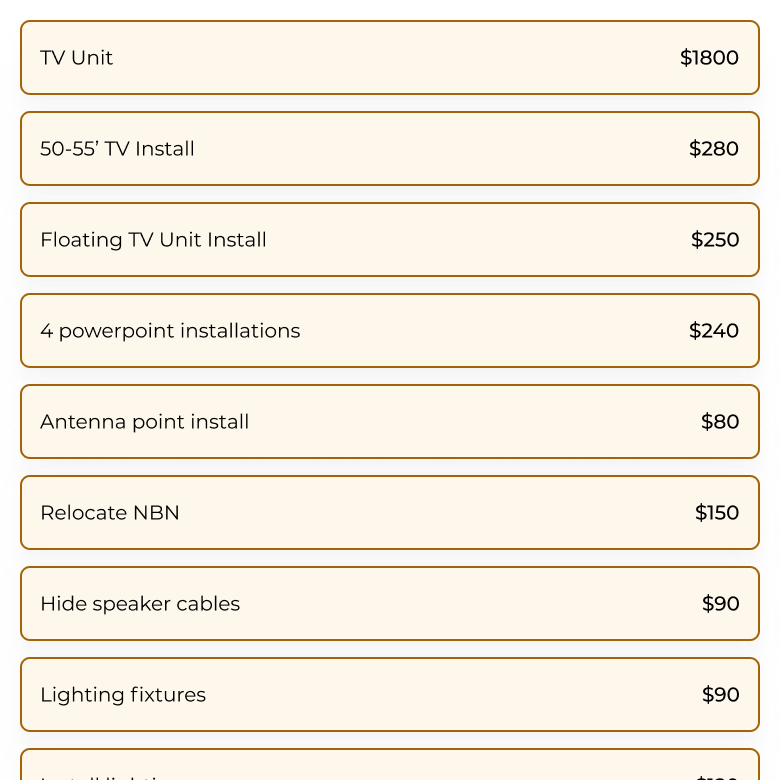Click the $280 price

(x=714, y=149)
